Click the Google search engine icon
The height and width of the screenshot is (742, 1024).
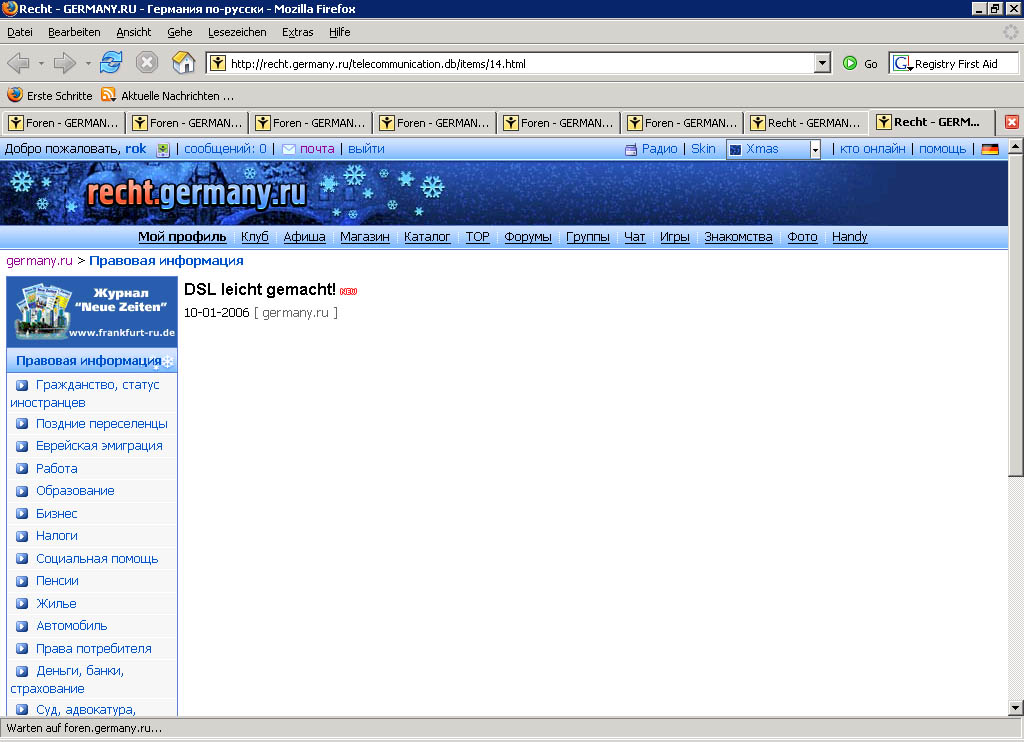click(901, 63)
